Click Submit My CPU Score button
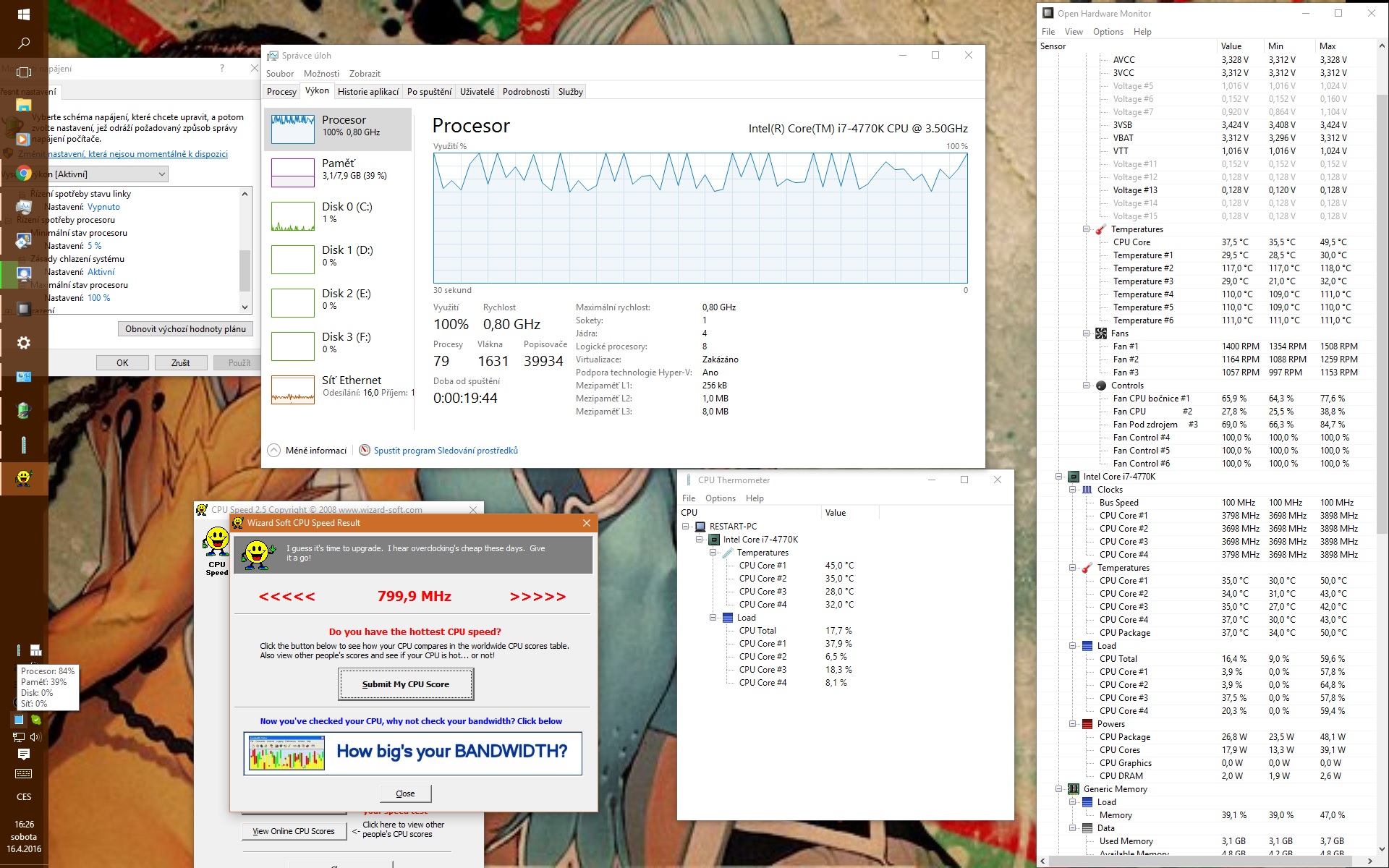The image size is (1389, 868). [x=406, y=684]
